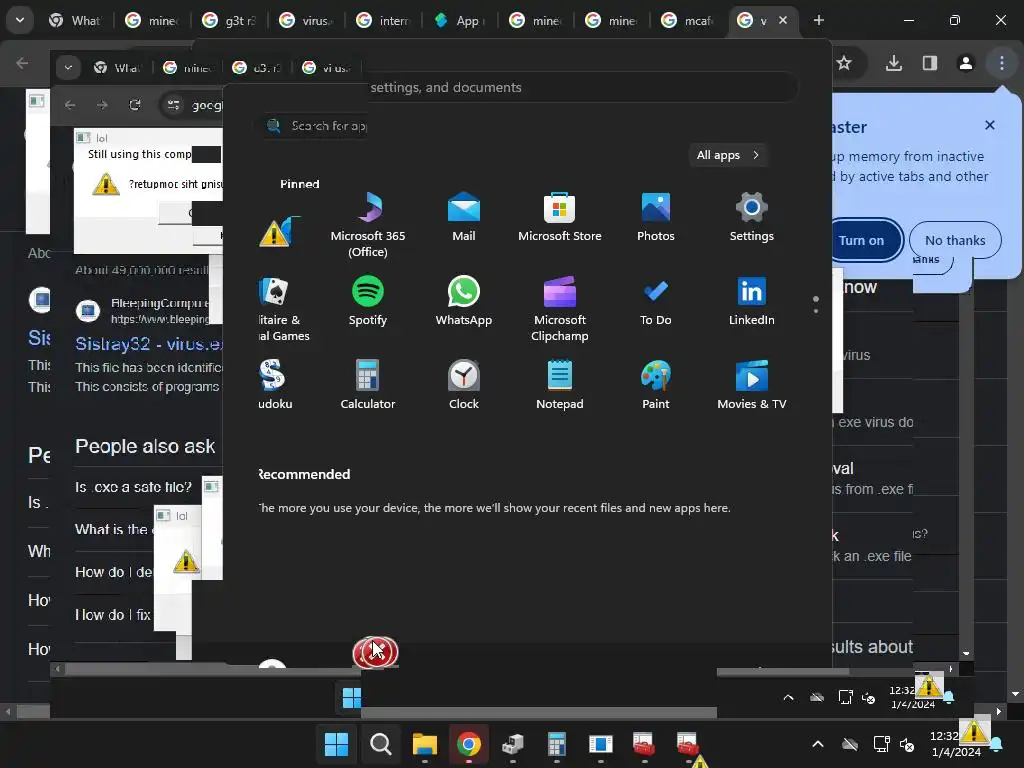
Task: Toggle Chrome side panel icon
Action: point(929,63)
